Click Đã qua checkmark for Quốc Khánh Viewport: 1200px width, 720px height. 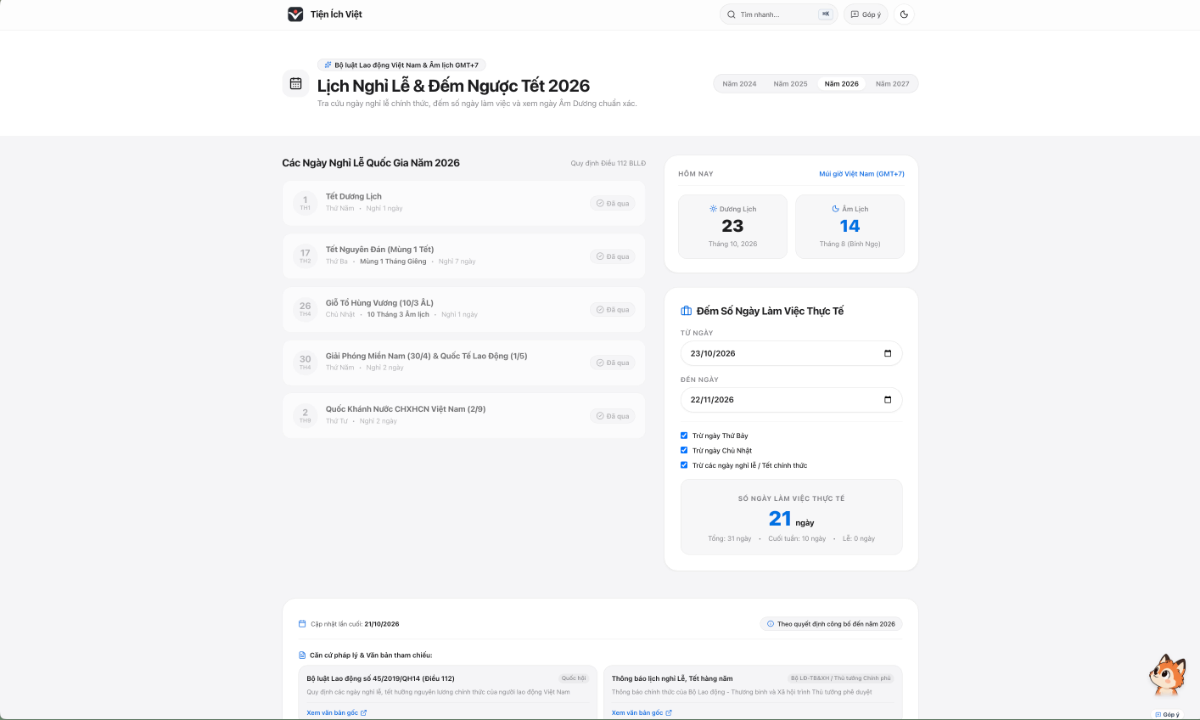tap(600, 415)
